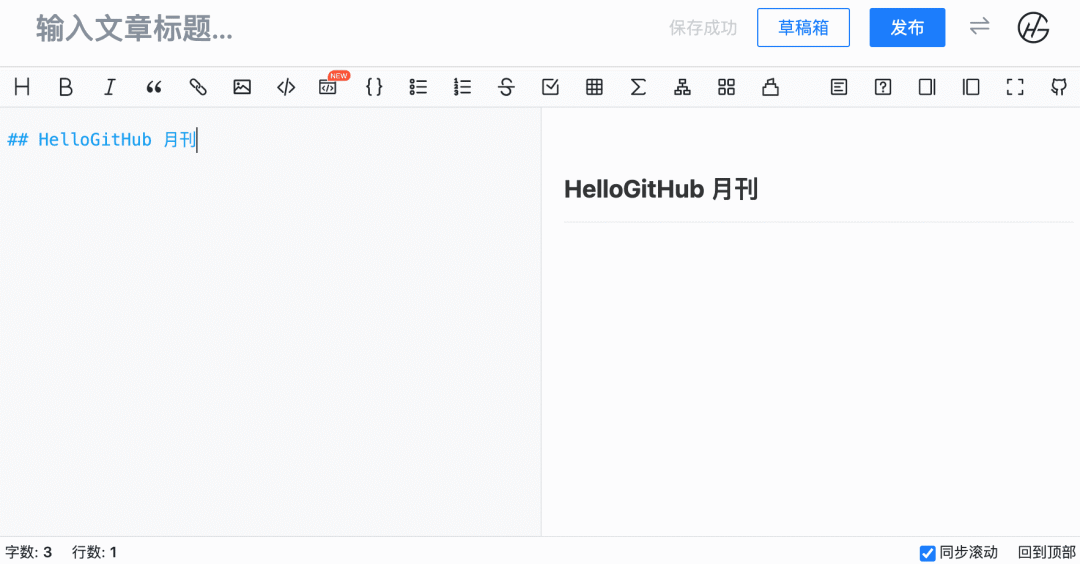Insert a heading with the H icon
This screenshot has width=1080, height=564.
click(22, 87)
